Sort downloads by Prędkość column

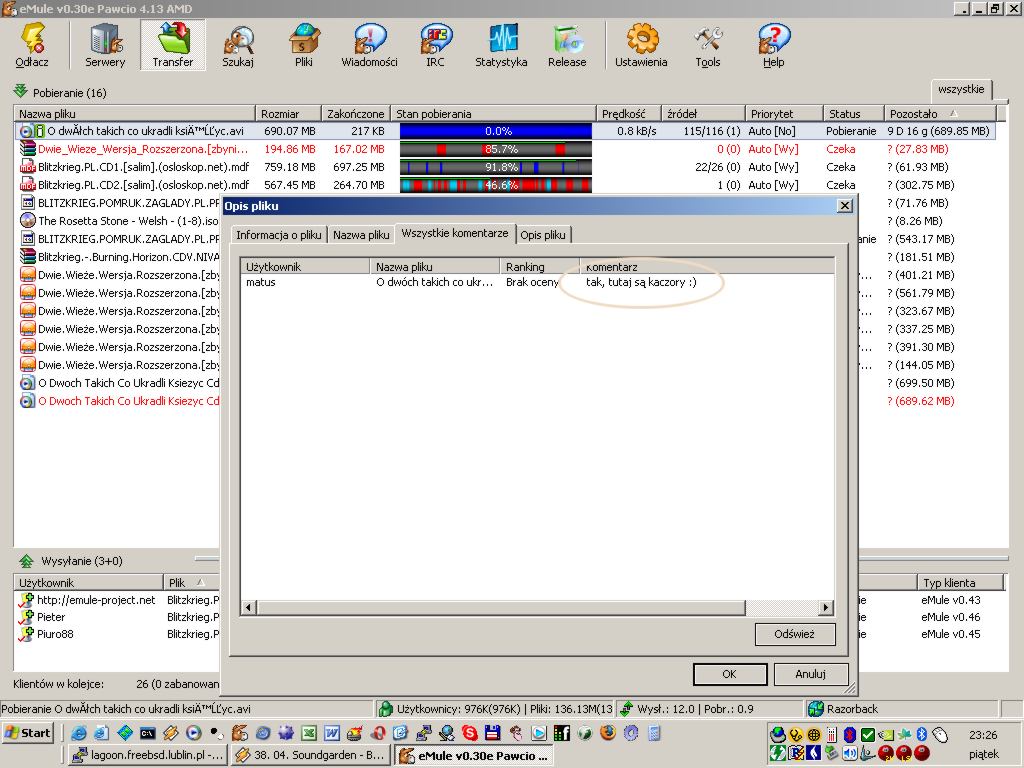click(628, 114)
